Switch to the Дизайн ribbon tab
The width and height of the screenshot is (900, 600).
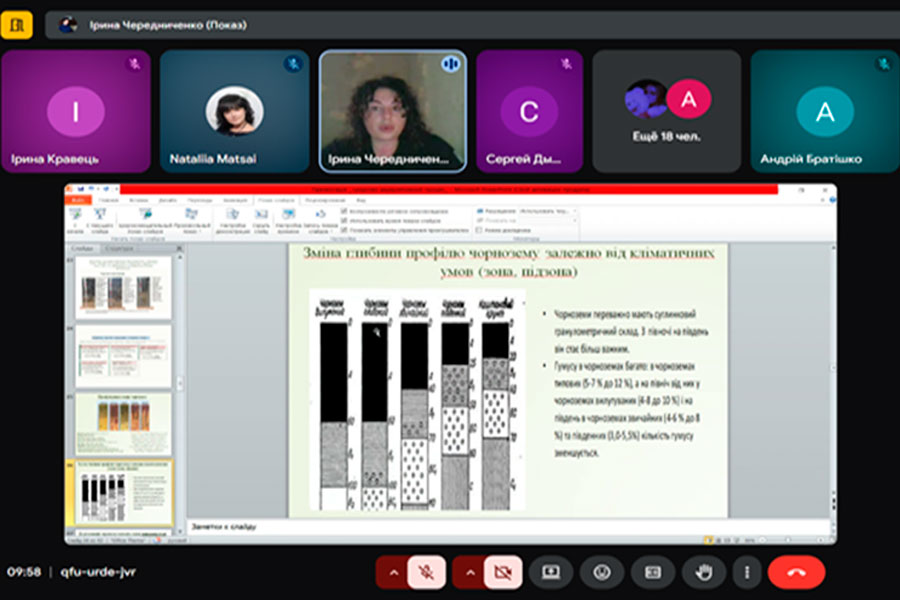168,200
